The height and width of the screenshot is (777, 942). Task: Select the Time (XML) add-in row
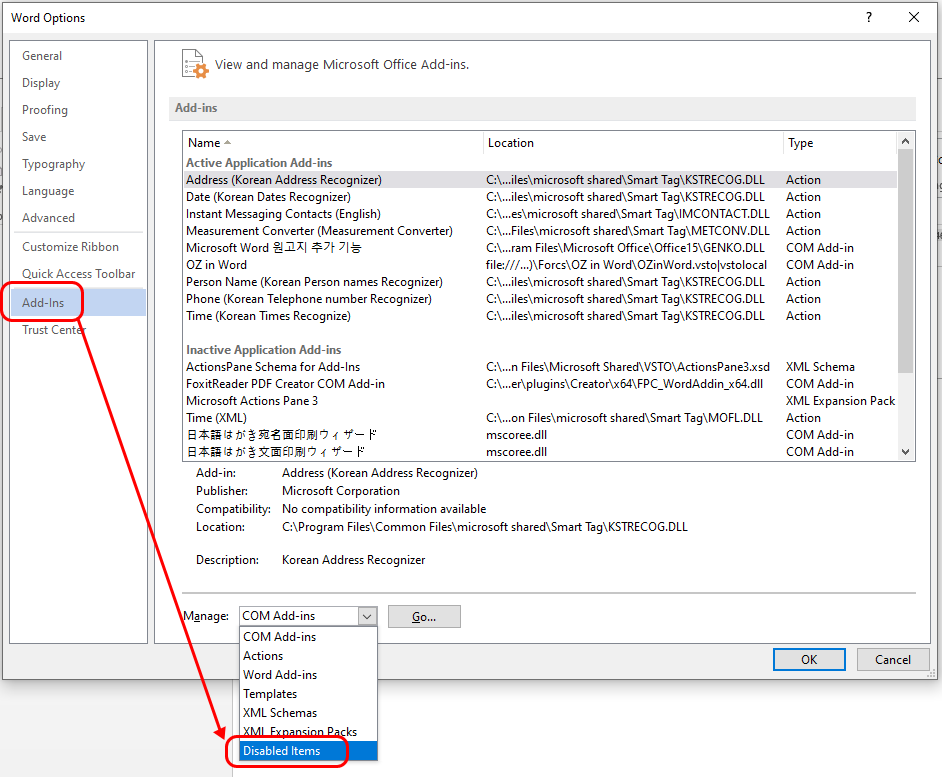(x=540, y=418)
